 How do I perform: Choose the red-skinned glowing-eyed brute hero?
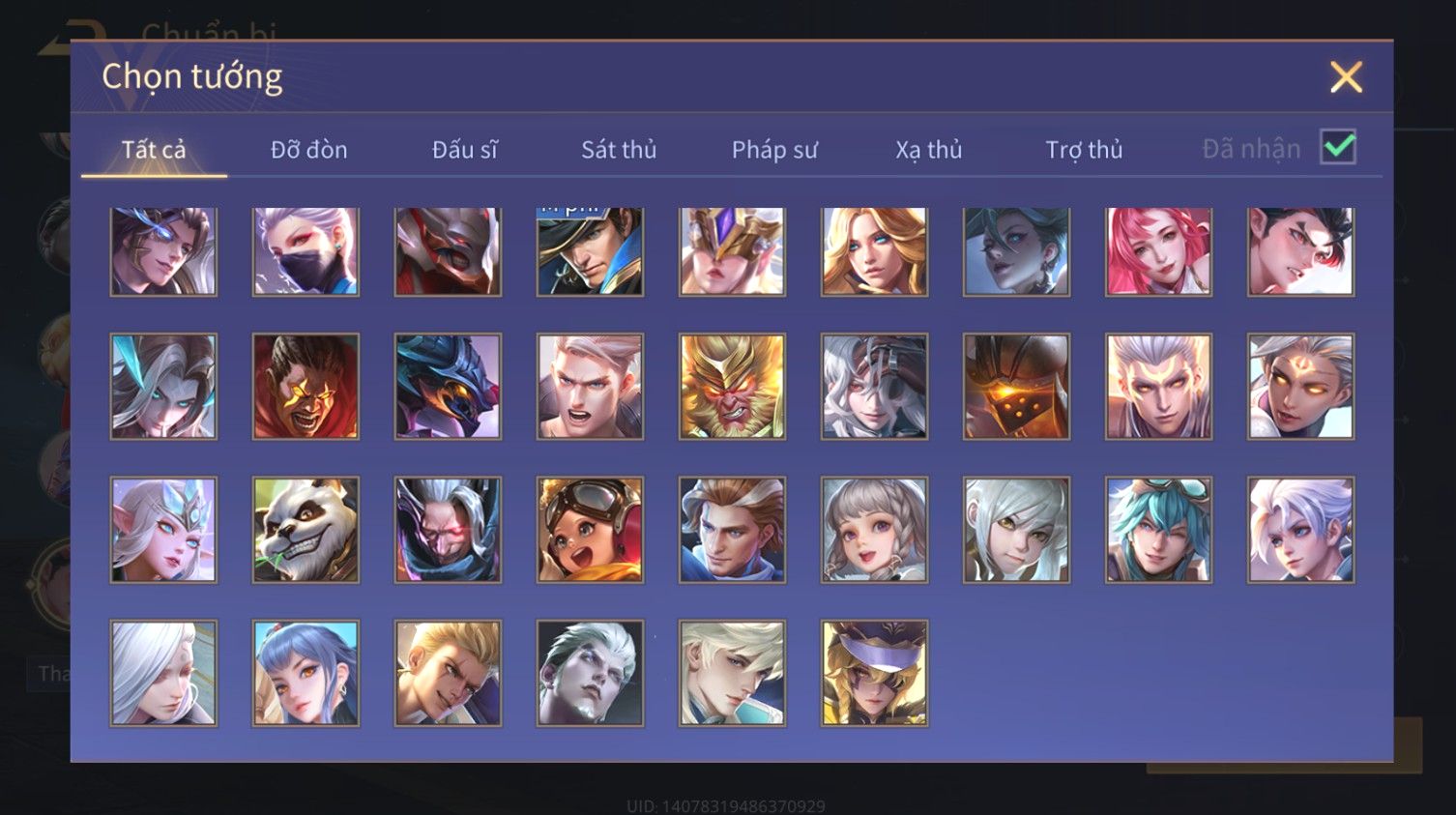pos(306,387)
